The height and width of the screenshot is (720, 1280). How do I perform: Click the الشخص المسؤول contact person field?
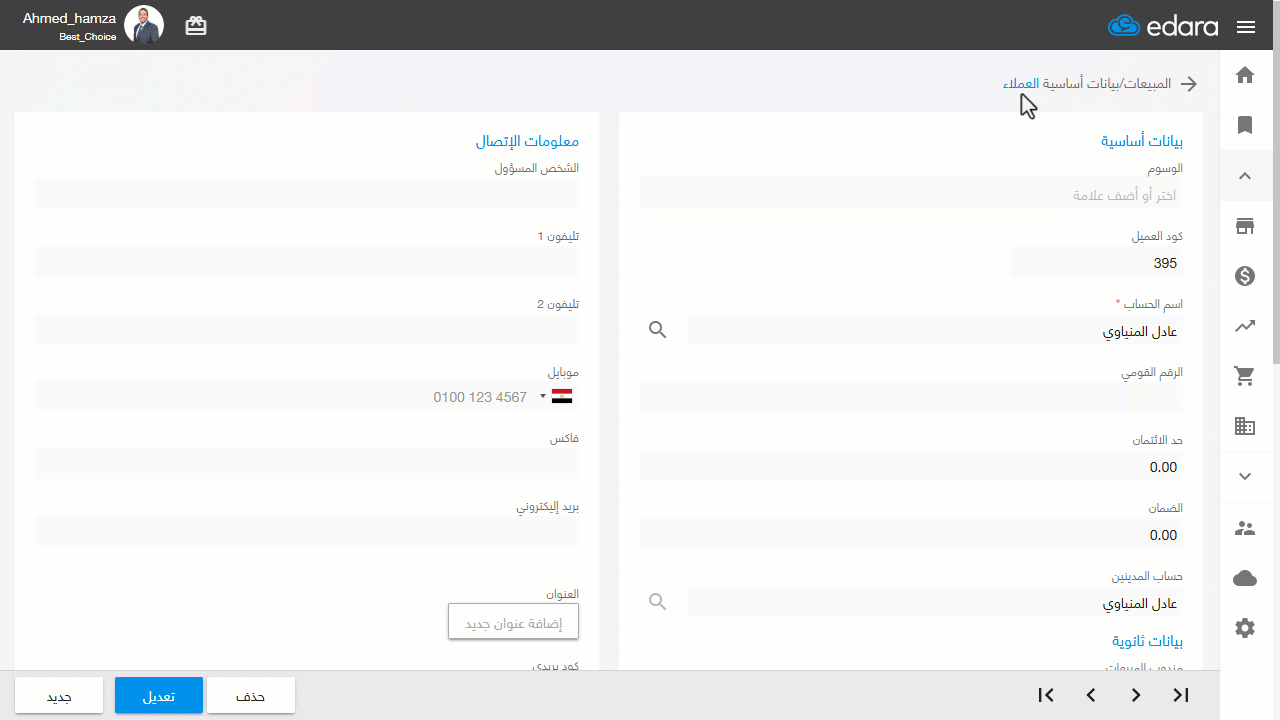pos(307,194)
